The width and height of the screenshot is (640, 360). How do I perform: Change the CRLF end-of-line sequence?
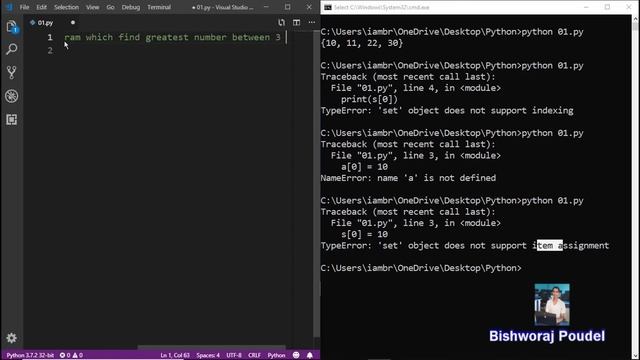coord(254,355)
